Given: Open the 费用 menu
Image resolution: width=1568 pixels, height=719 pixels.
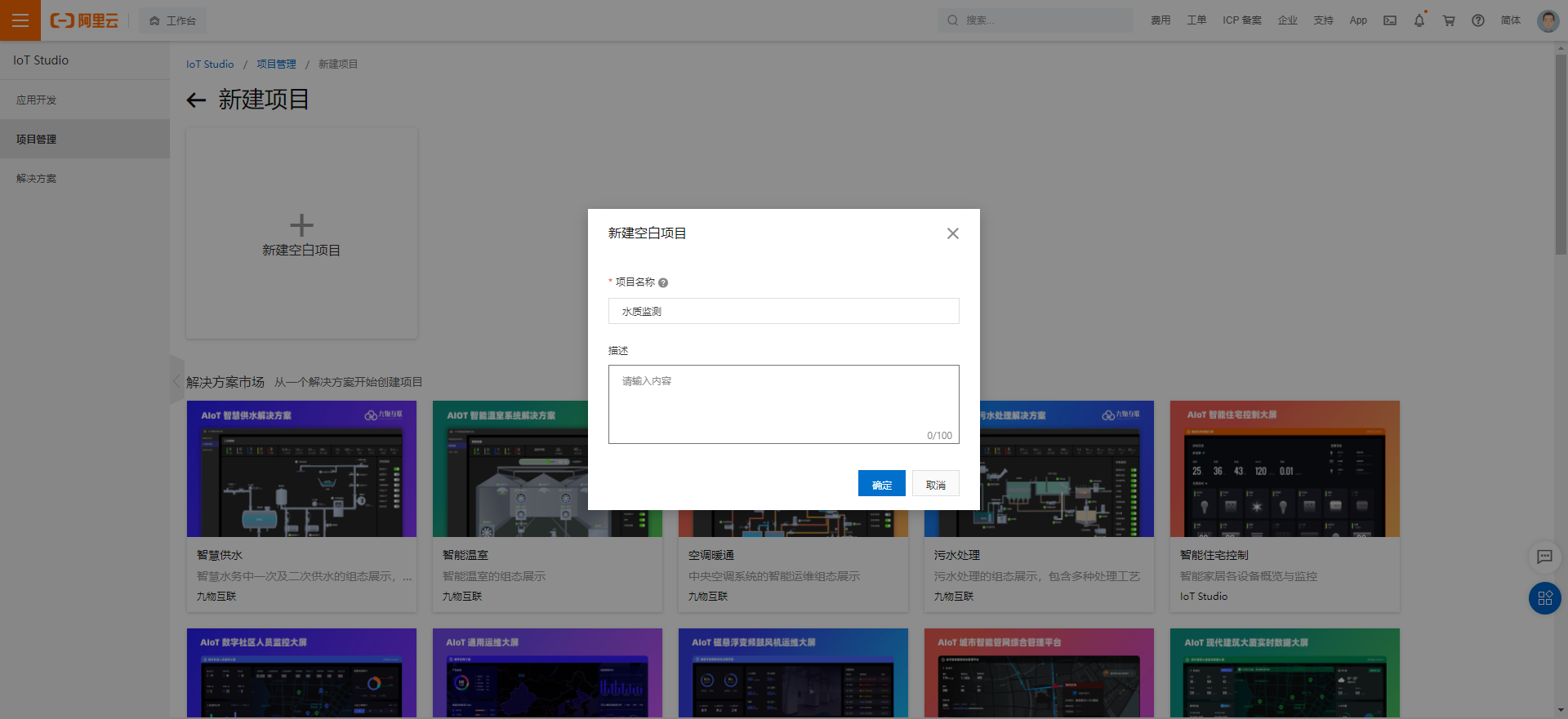Looking at the screenshot, I should pos(1160,20).
